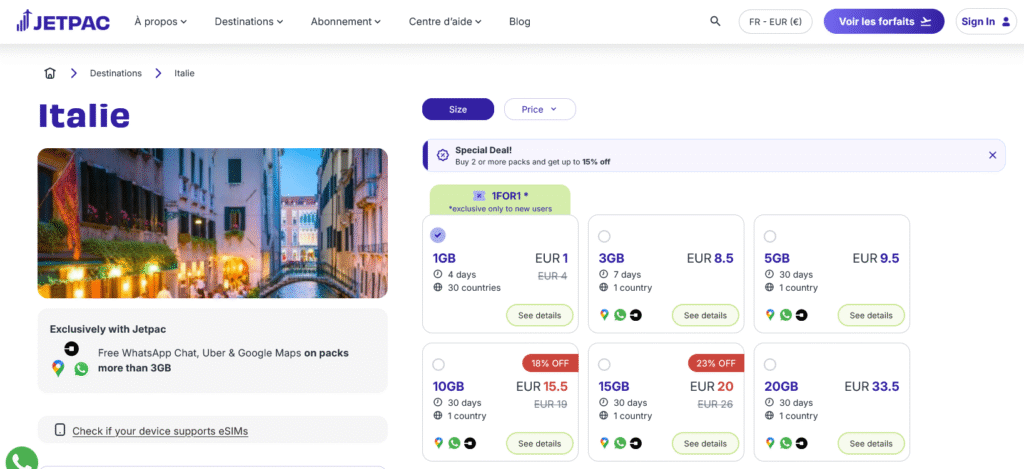The image size is (1024, 469).
Task: Click Uber icon on 5GB card
Action: click(801, 315)
